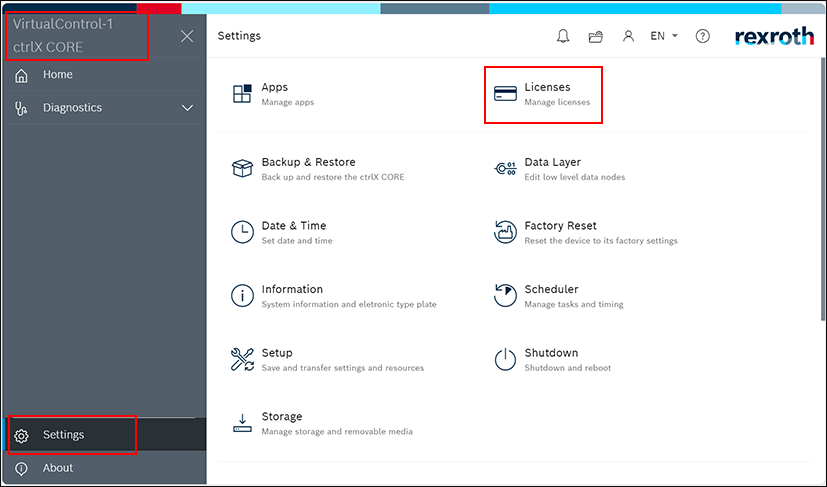Go to Home in the sidebar
Image resolution: width=827 pixels, height=487 pixels.
click(x=57, y=74)
